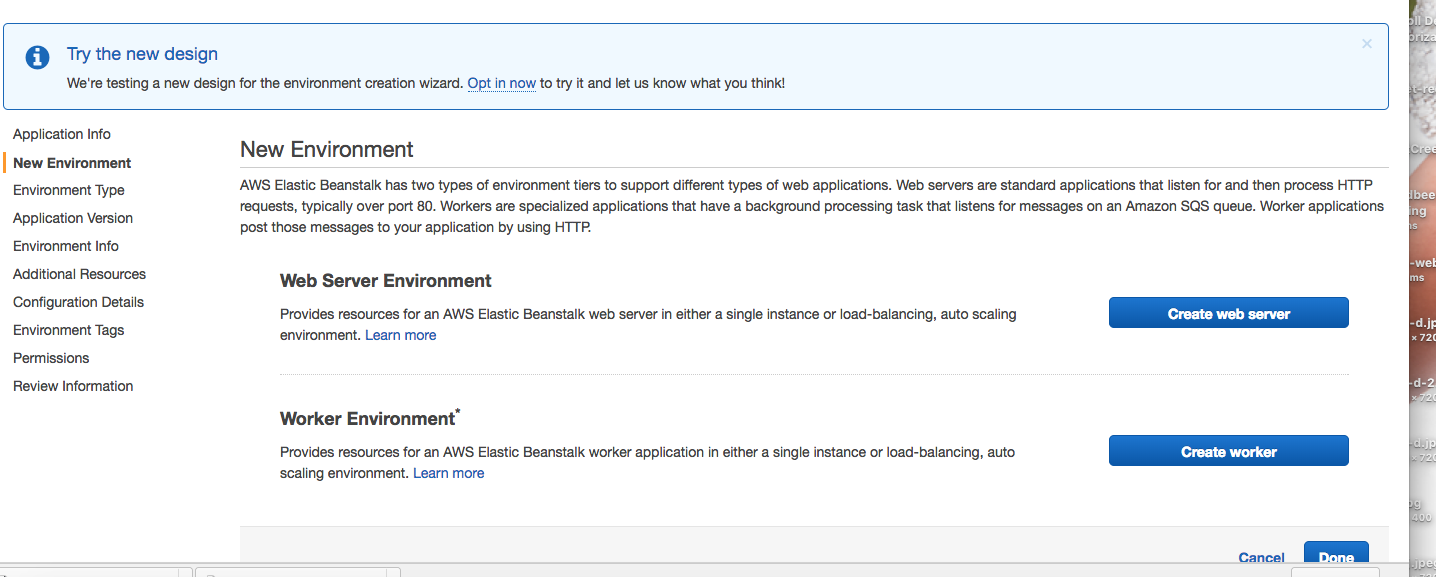Open Application Version step

73,218
